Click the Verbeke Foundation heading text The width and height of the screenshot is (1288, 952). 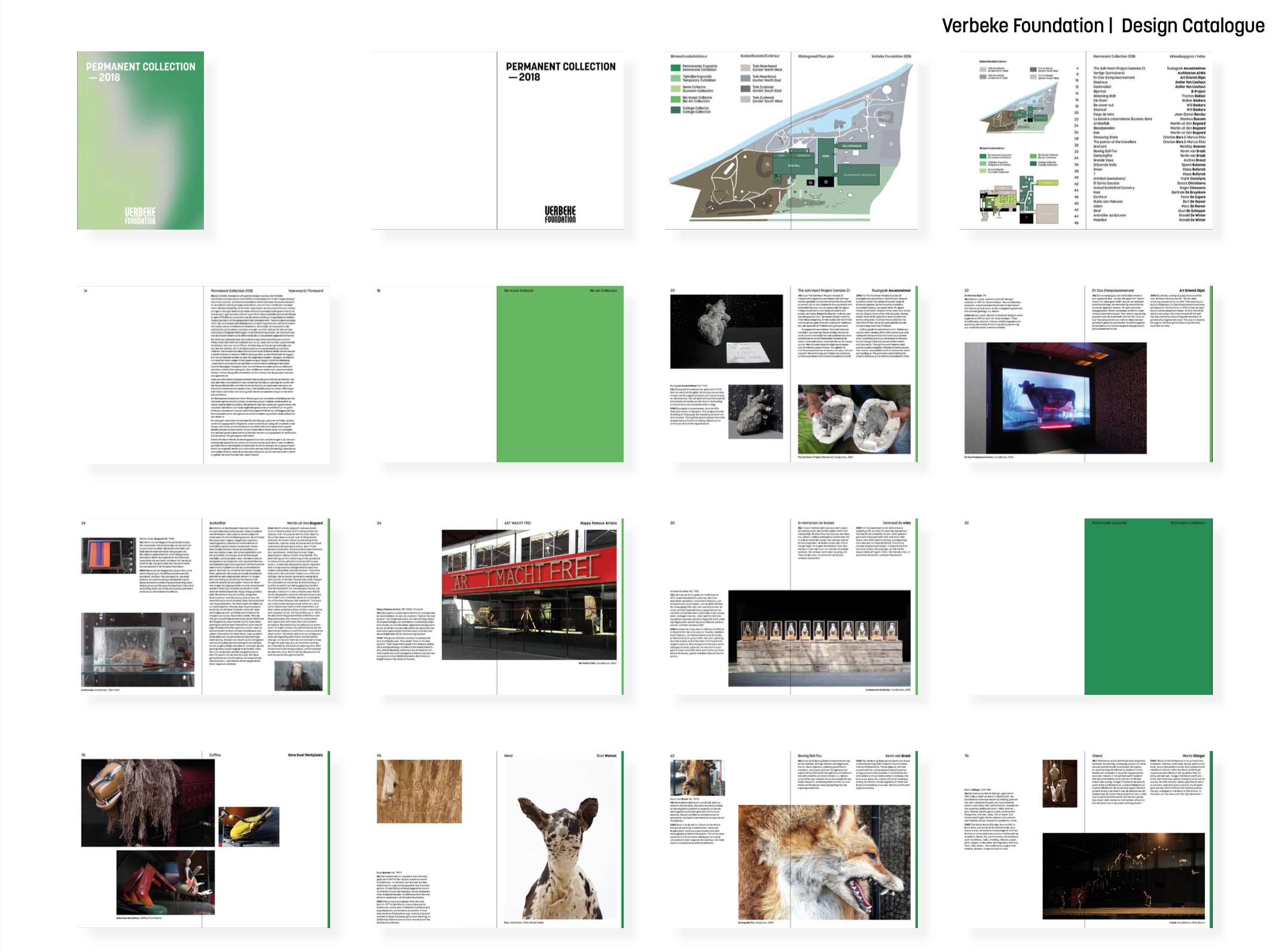tap(1022, 26)
